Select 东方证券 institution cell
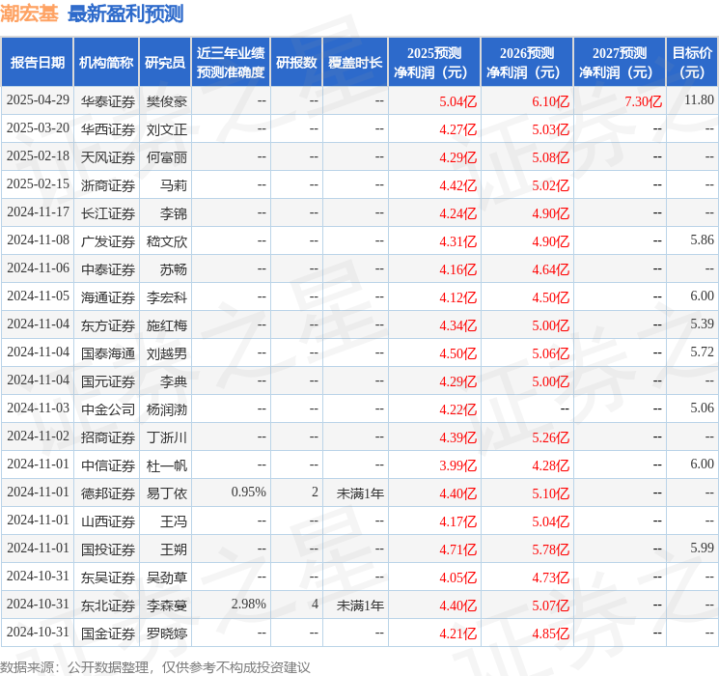 [108, 325]
